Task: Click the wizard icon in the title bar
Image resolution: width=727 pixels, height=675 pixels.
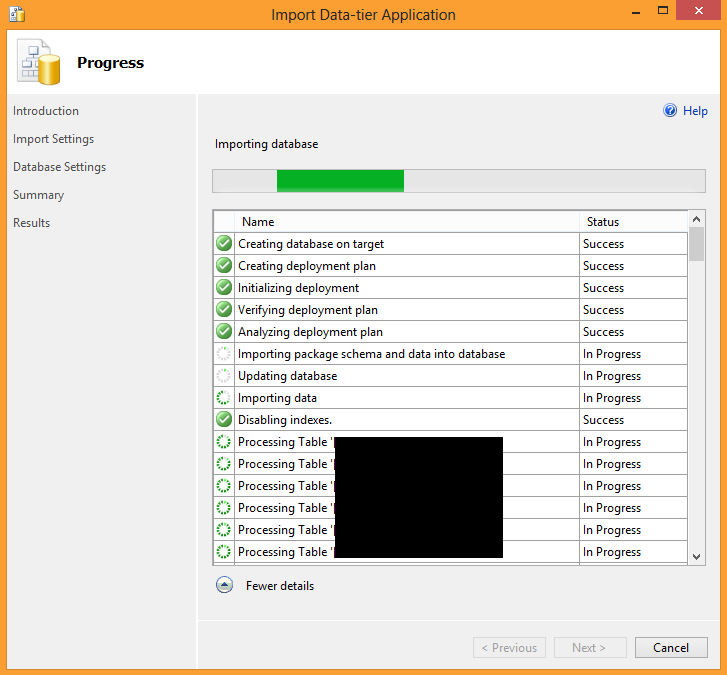Action: [17, 14]
